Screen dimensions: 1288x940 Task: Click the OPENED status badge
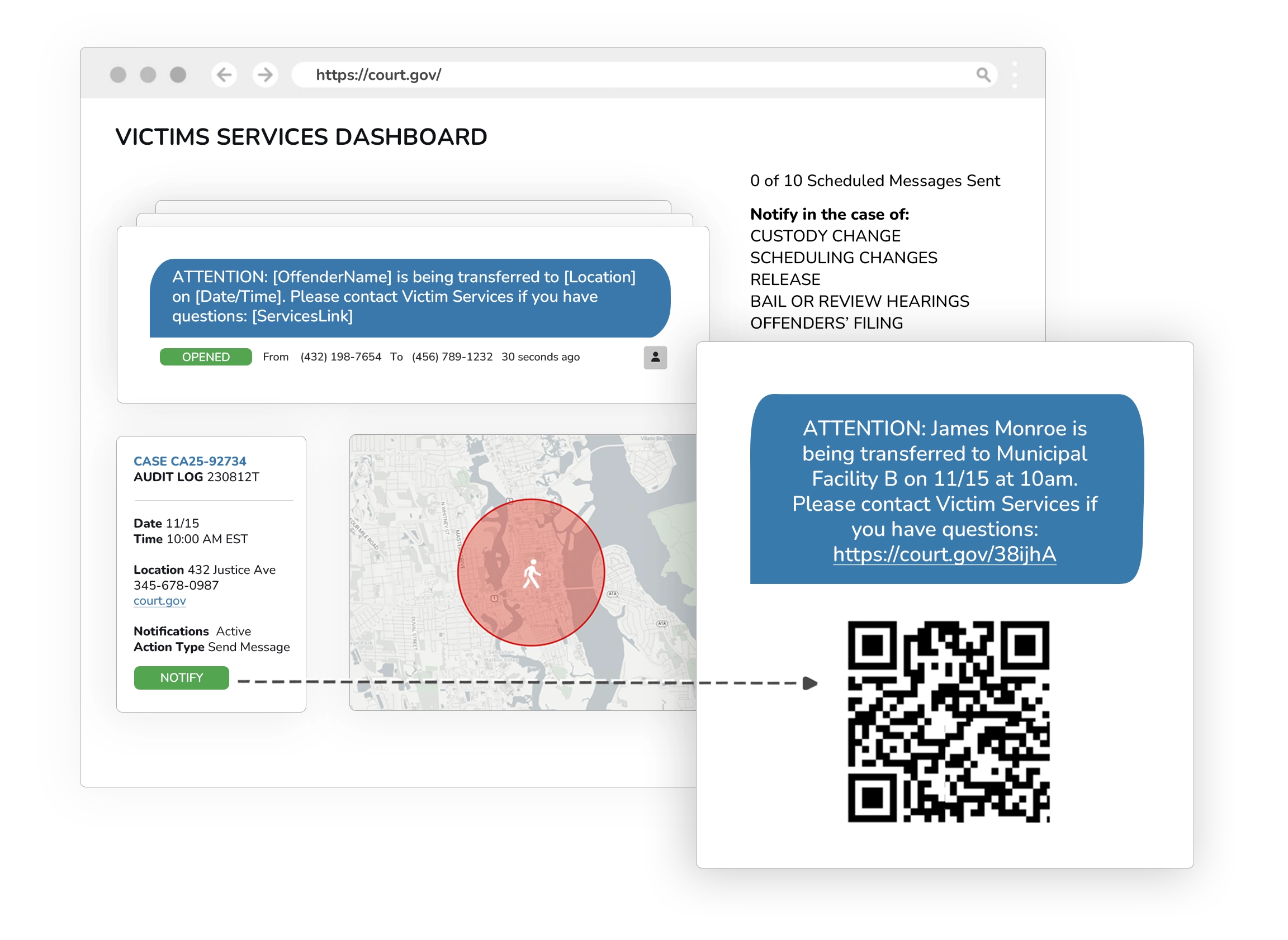[x=206, y=357]
